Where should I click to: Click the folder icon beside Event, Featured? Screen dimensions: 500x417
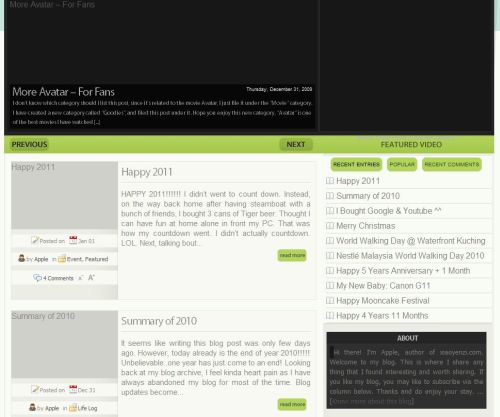click(x=62, y=259)
